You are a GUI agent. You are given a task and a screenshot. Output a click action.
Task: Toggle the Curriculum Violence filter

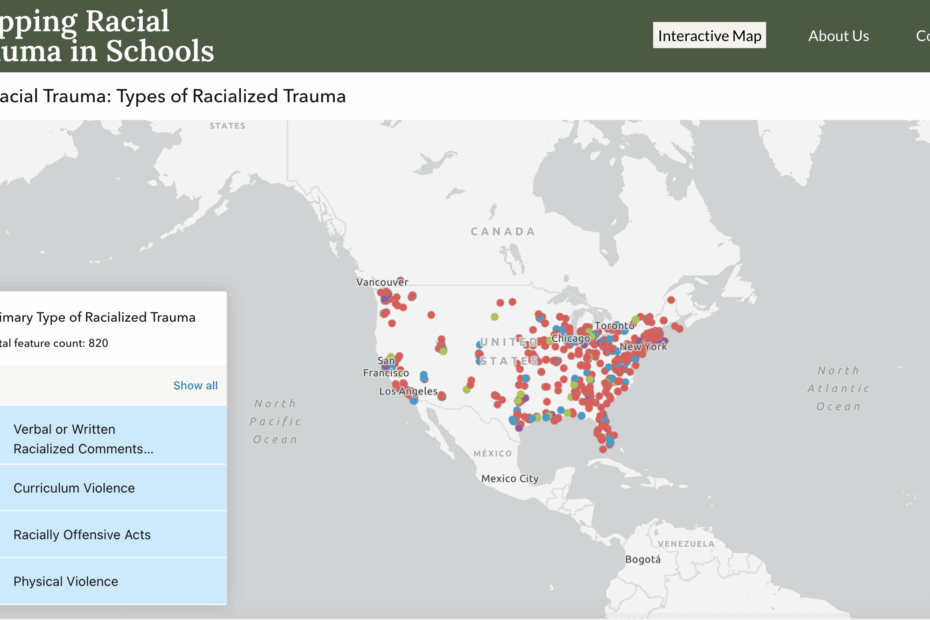pos(113,488)
